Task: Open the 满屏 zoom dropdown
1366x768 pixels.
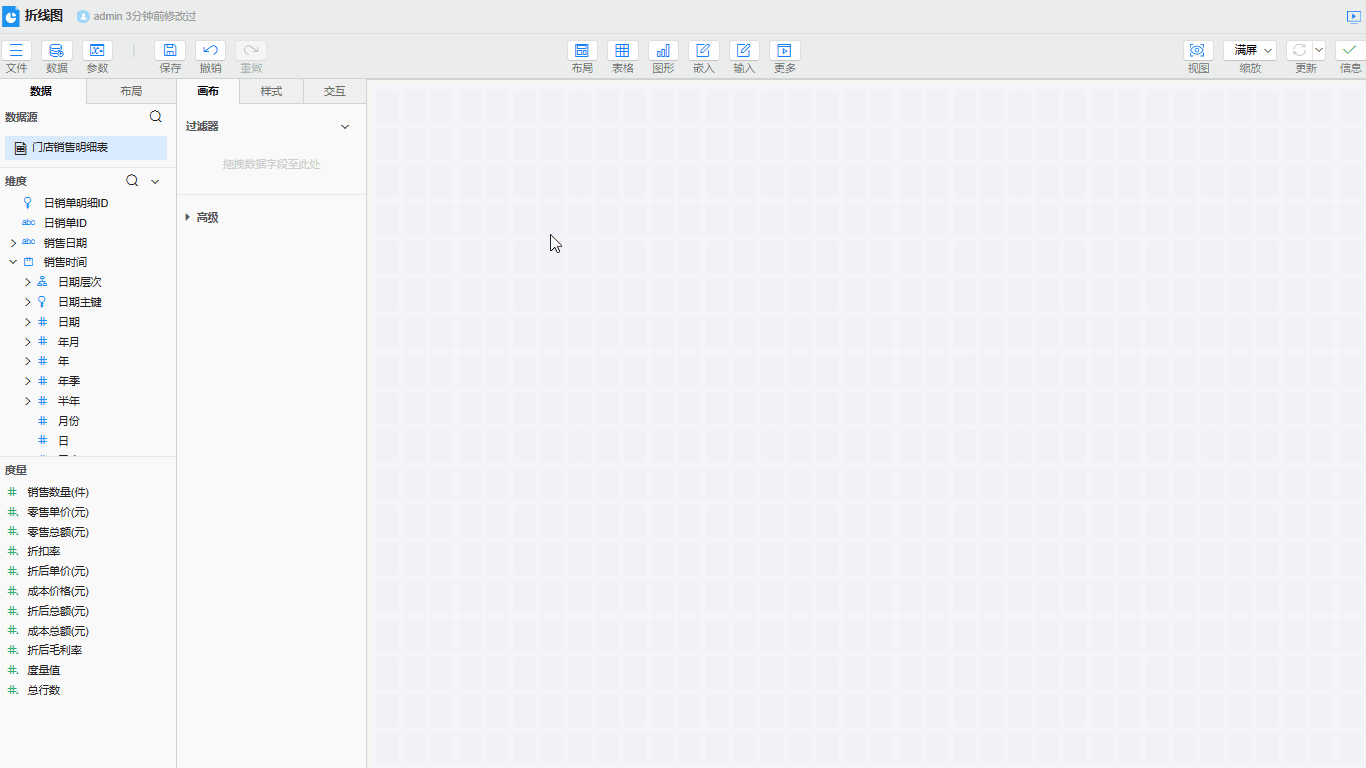Action: [x=1250, y=50]
